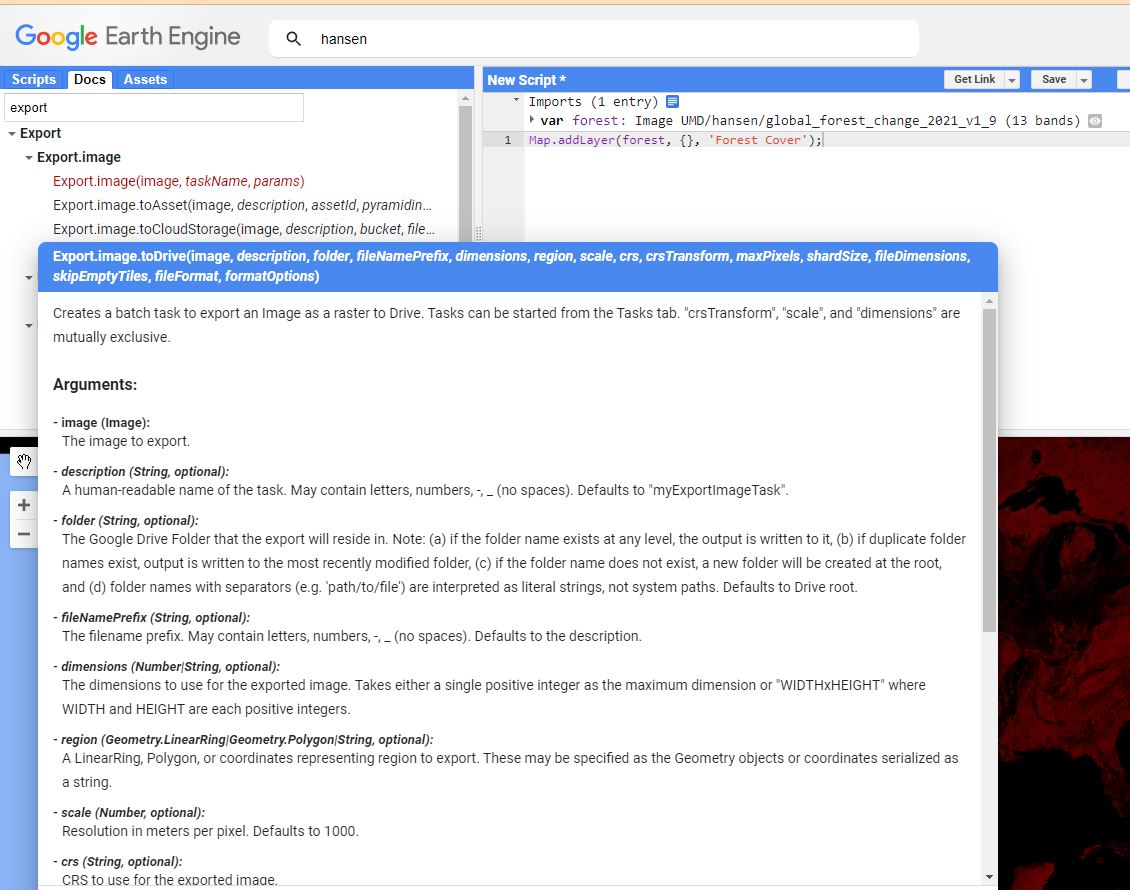
Task: Zoom in on the map with the plus control
Action: coord(22,505)
